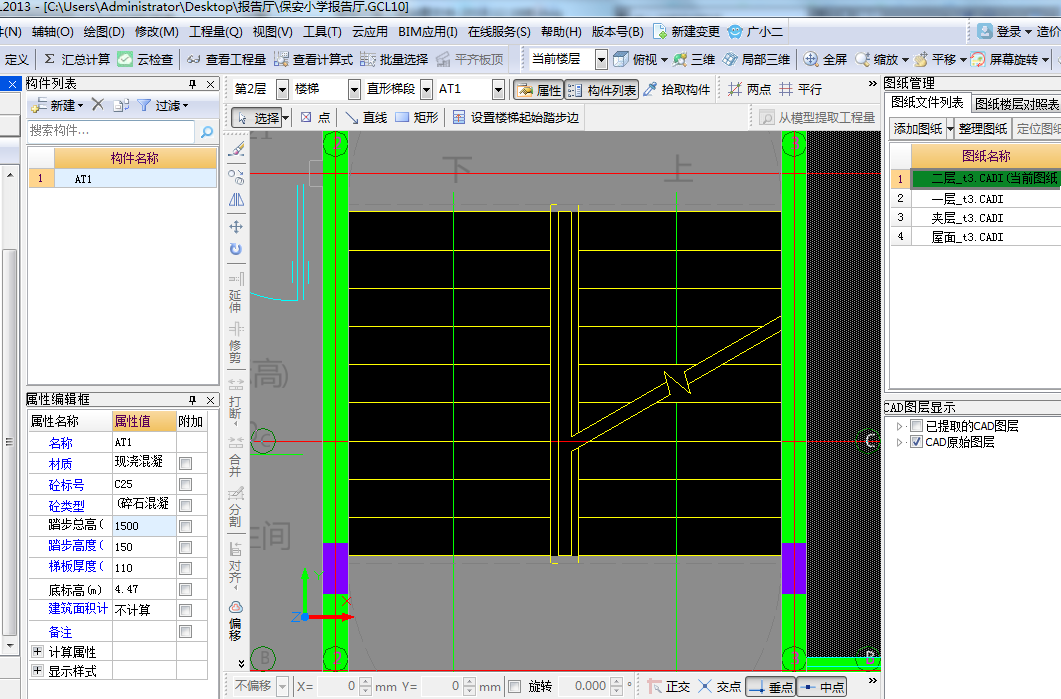Screen dimensions: 1061x699
Task: Open the AT1 component dropdown
Action: point(498,89)
